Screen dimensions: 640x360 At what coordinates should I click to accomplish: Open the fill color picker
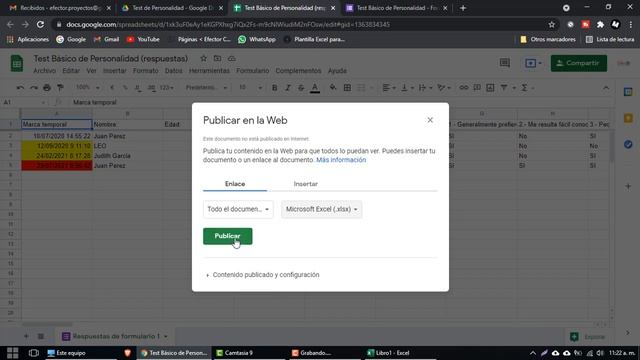click(x=333, y=88)
